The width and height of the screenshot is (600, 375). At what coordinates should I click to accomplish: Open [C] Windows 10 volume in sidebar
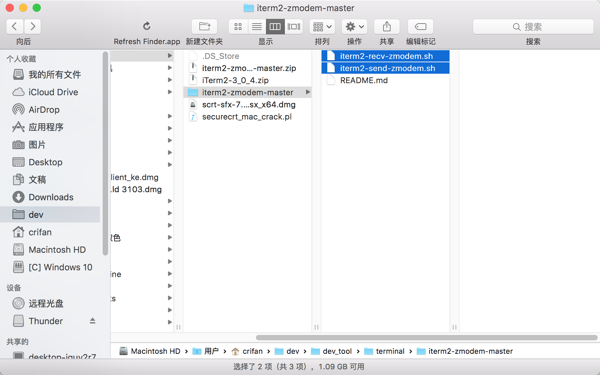pyautogui.click(x=51, y=267)
